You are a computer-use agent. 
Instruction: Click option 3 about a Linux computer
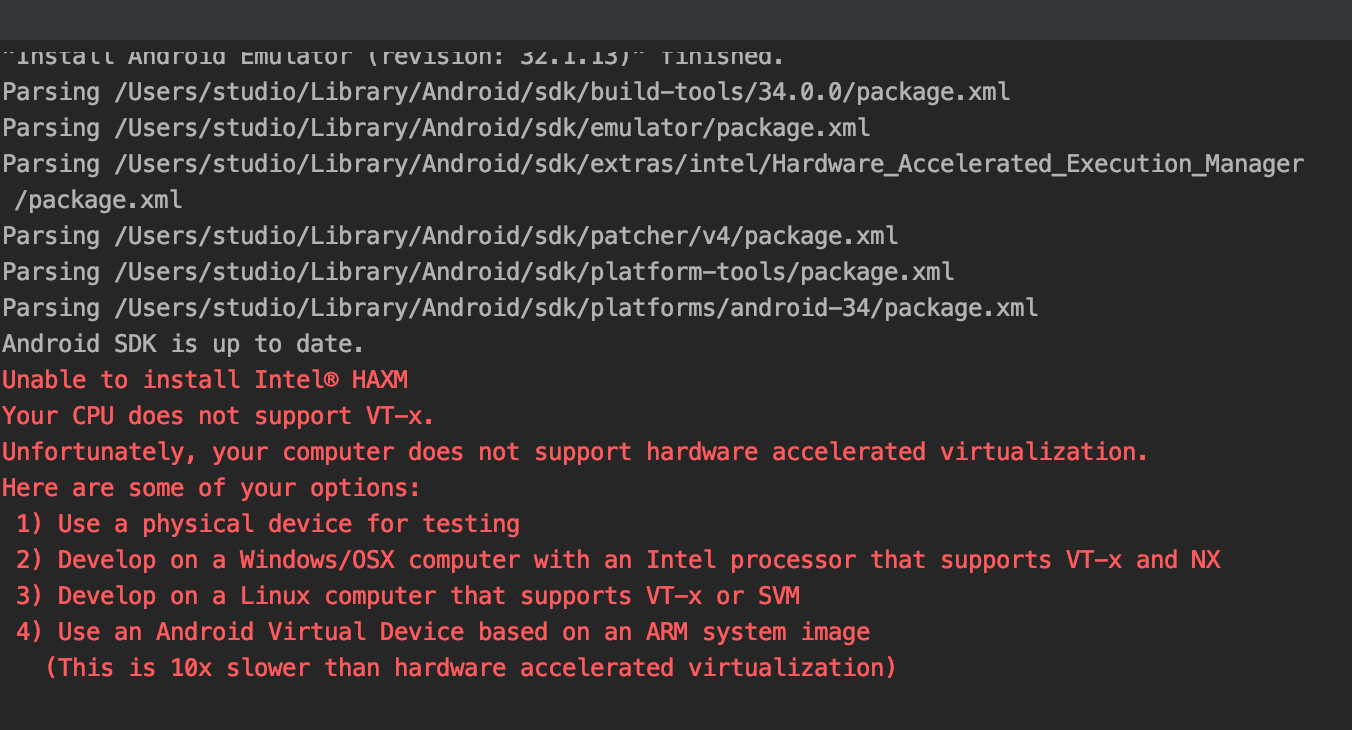[408, 596]
